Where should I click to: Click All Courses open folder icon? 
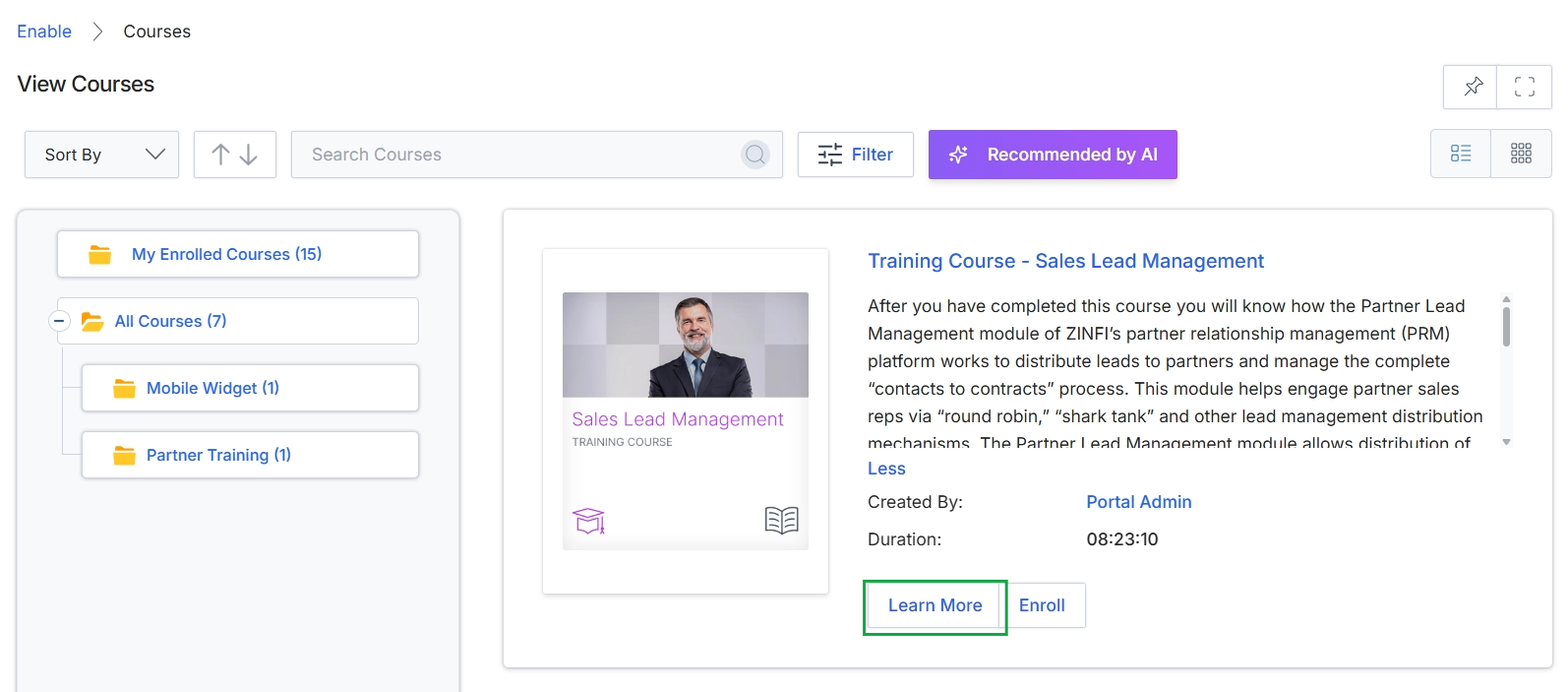click(x=92, y=322)
